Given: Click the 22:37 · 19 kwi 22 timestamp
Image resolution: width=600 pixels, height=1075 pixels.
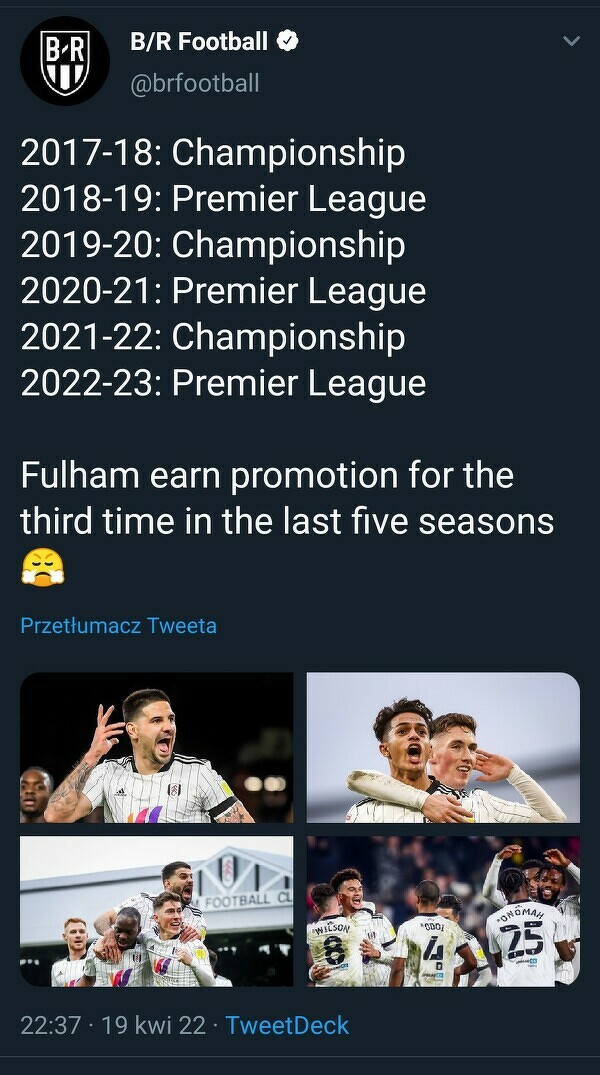Looking at the screenshot, I should (x=114, y=1025).
